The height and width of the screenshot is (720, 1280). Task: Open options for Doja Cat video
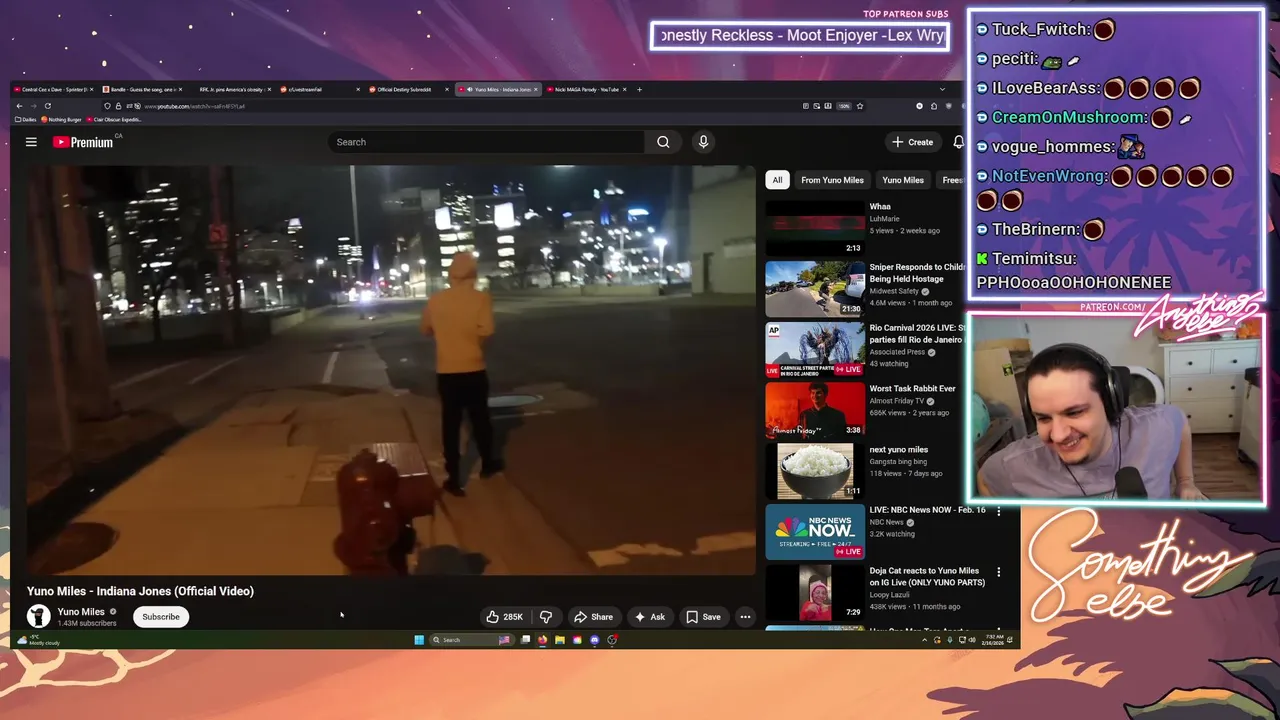pyautogui.click(x=998, y=572)
